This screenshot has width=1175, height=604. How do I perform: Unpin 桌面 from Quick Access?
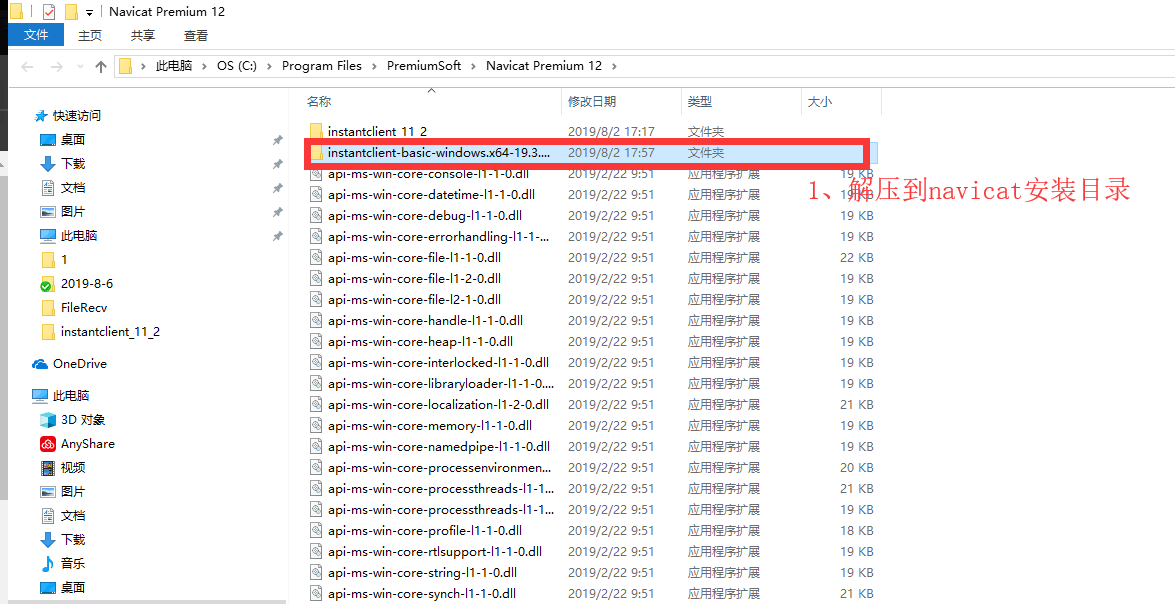pos(278,141)
